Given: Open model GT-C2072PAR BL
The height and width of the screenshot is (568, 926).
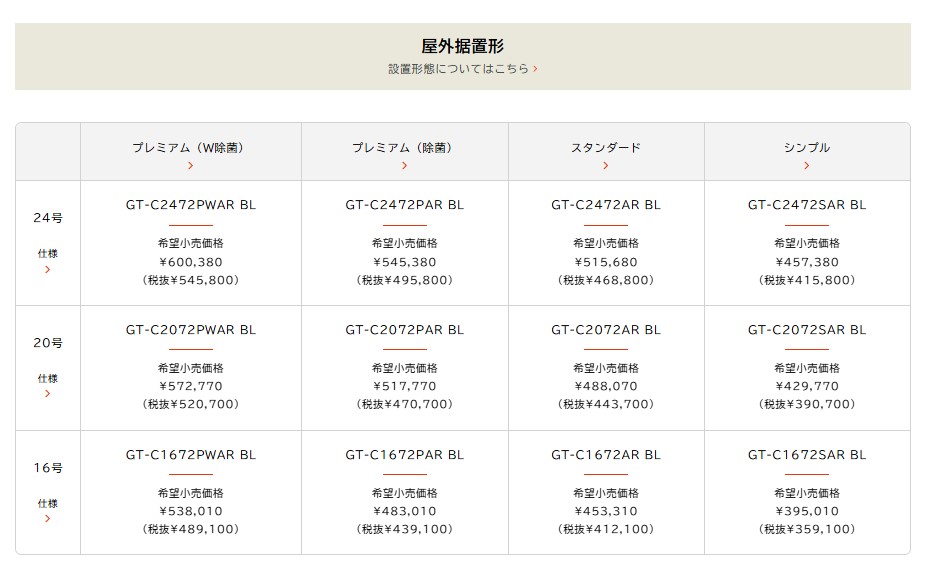Looking at the screenshot, I should pos(404,330).
